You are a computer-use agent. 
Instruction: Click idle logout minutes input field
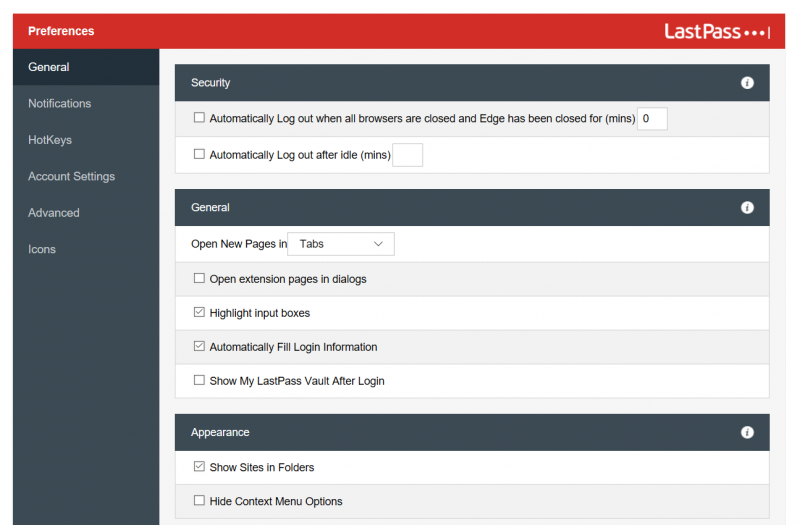pyautogui.click(x=407, y=155)
